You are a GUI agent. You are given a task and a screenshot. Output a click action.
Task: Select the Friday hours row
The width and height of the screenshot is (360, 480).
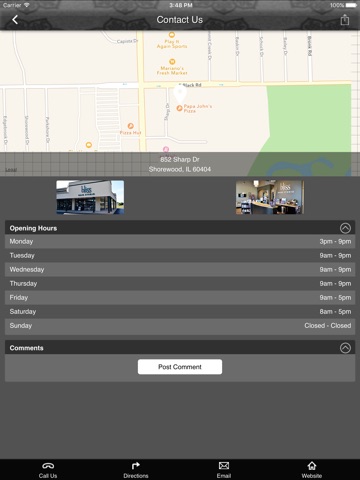point(180,297)
